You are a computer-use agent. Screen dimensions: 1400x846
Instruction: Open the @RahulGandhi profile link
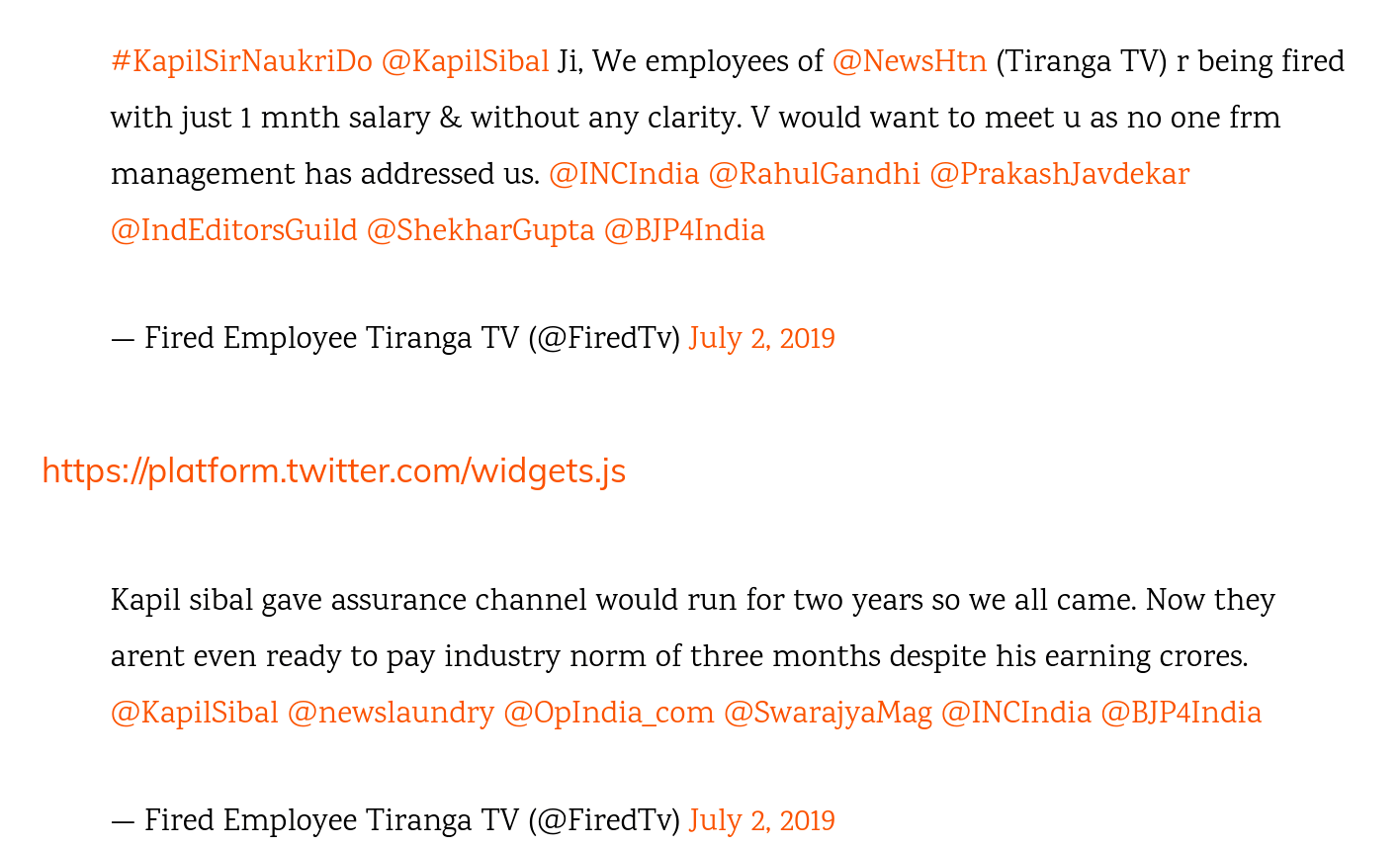(x=814, y=175)
